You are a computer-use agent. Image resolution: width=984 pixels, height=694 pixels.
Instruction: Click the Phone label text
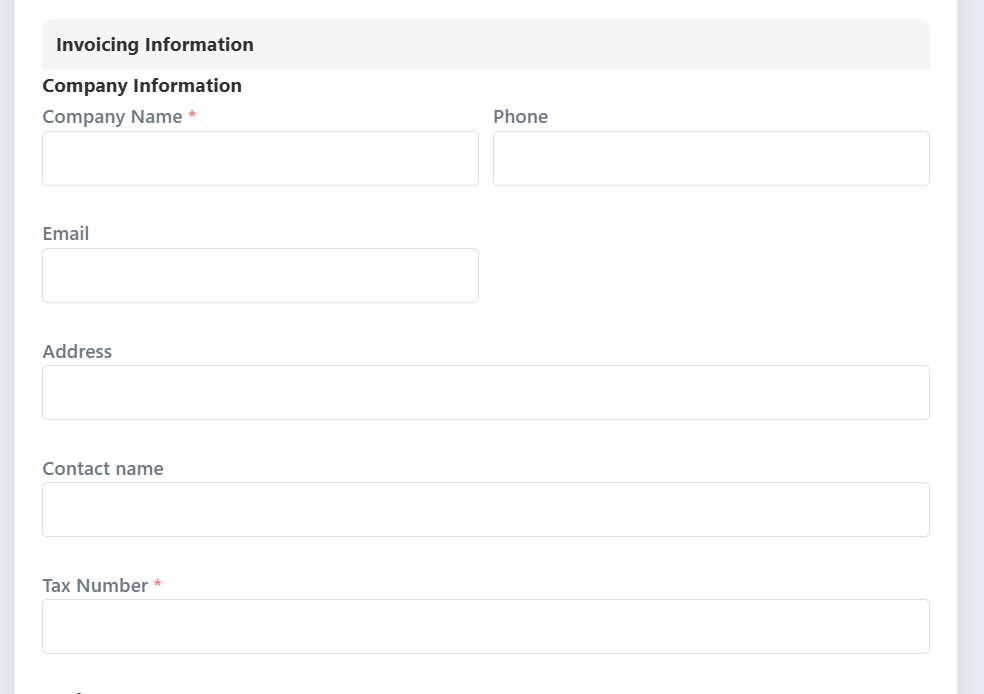click(520, 117)
